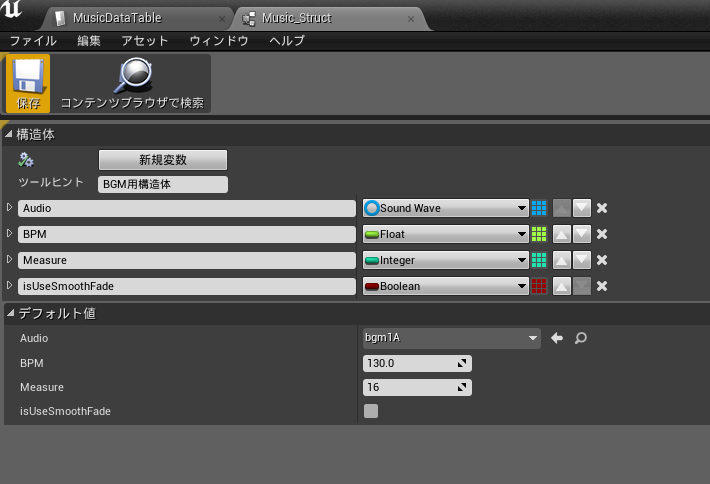Click the array grid icon for BPM

(x=539, y=234)
